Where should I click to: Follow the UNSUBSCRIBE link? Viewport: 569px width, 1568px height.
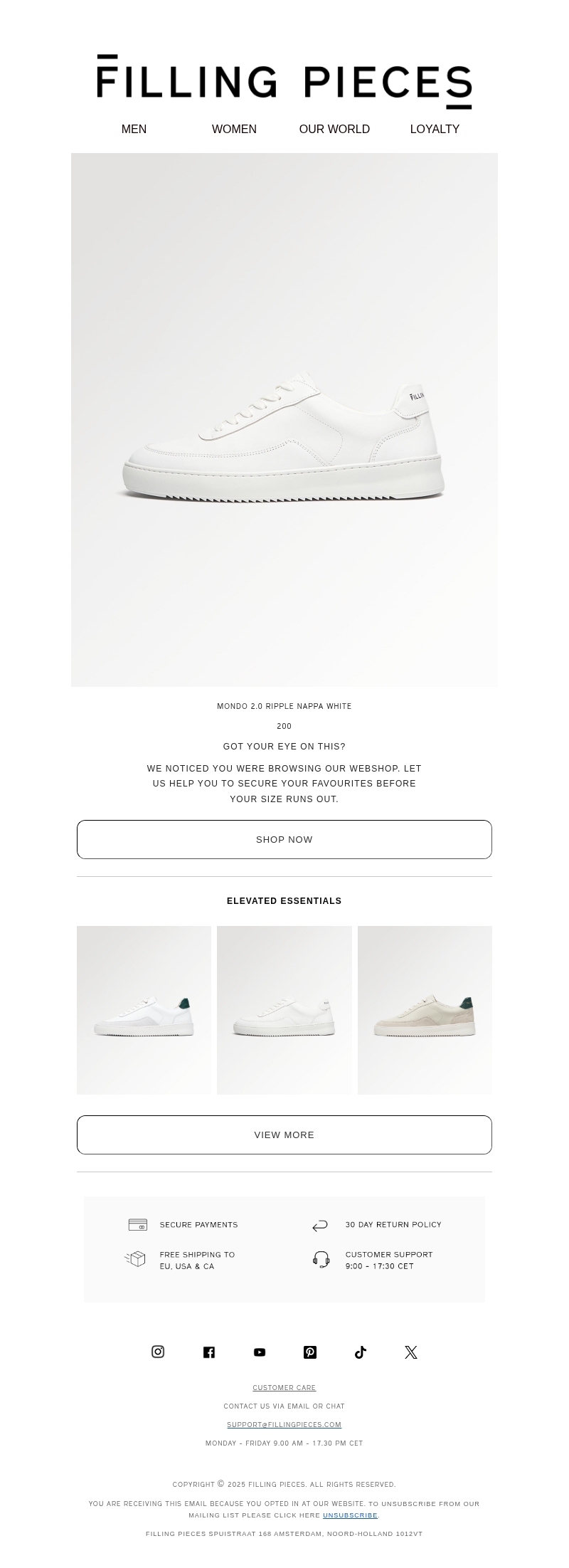350,1515
